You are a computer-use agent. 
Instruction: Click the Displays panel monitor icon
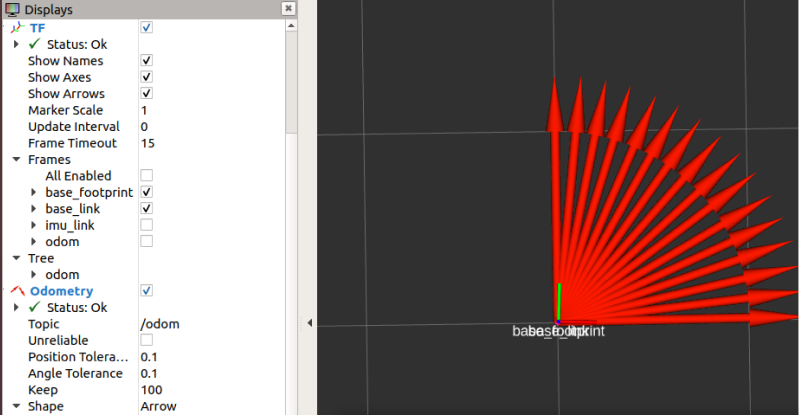[x=12, y=9]
